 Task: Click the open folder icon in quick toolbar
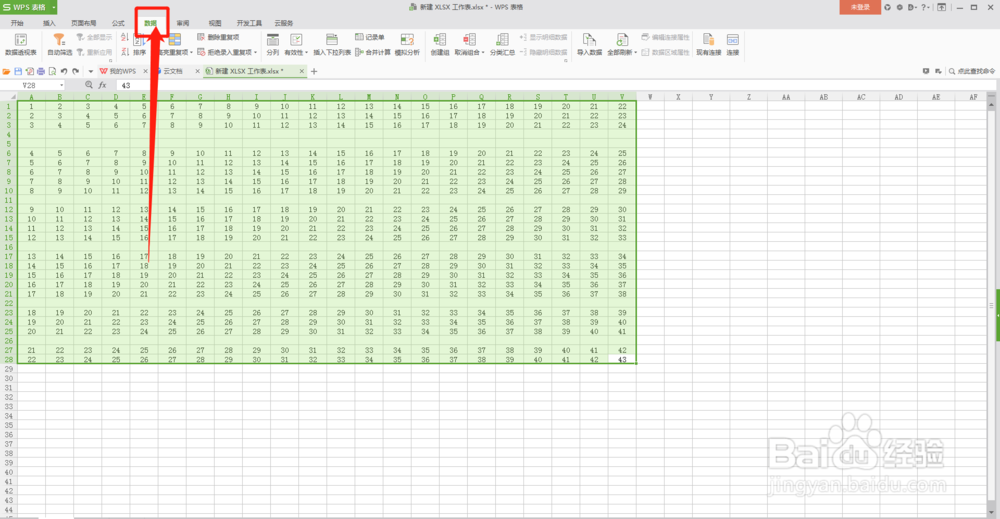tap(6, 71)
